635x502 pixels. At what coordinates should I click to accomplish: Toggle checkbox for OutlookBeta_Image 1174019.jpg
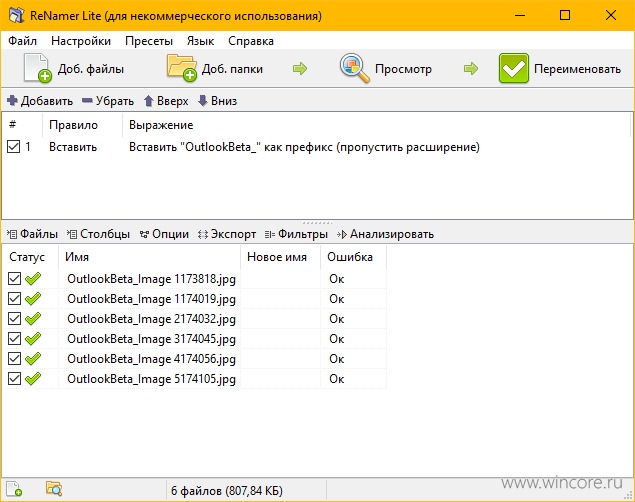(x=14, y=299)
